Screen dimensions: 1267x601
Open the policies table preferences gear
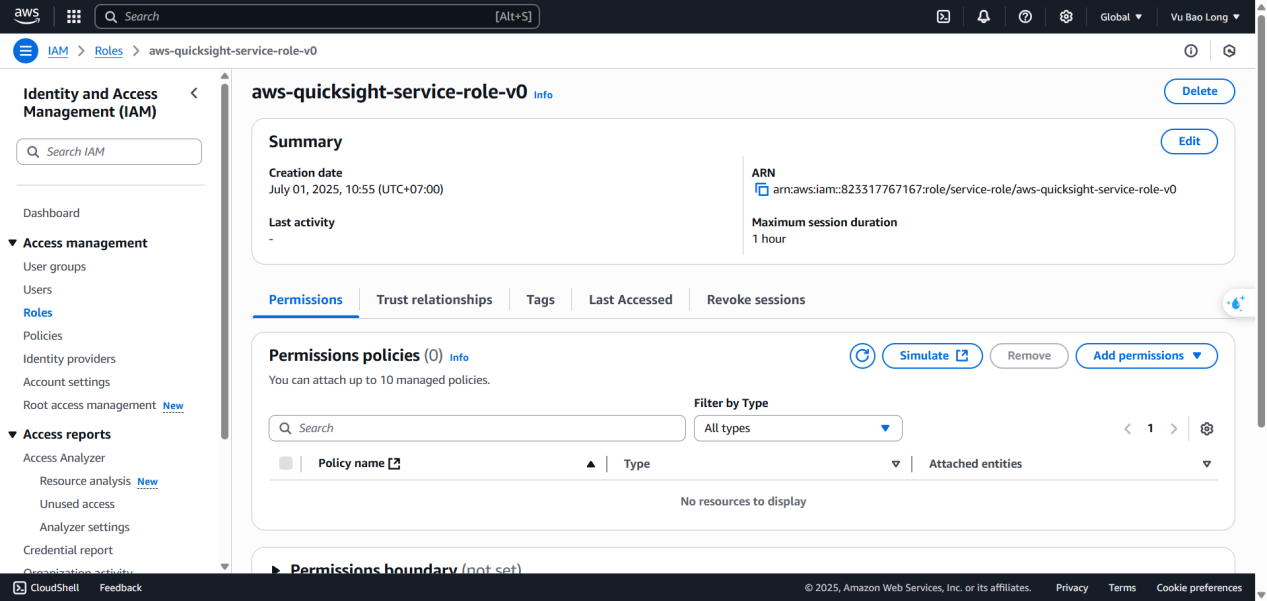pos(1207,428)
